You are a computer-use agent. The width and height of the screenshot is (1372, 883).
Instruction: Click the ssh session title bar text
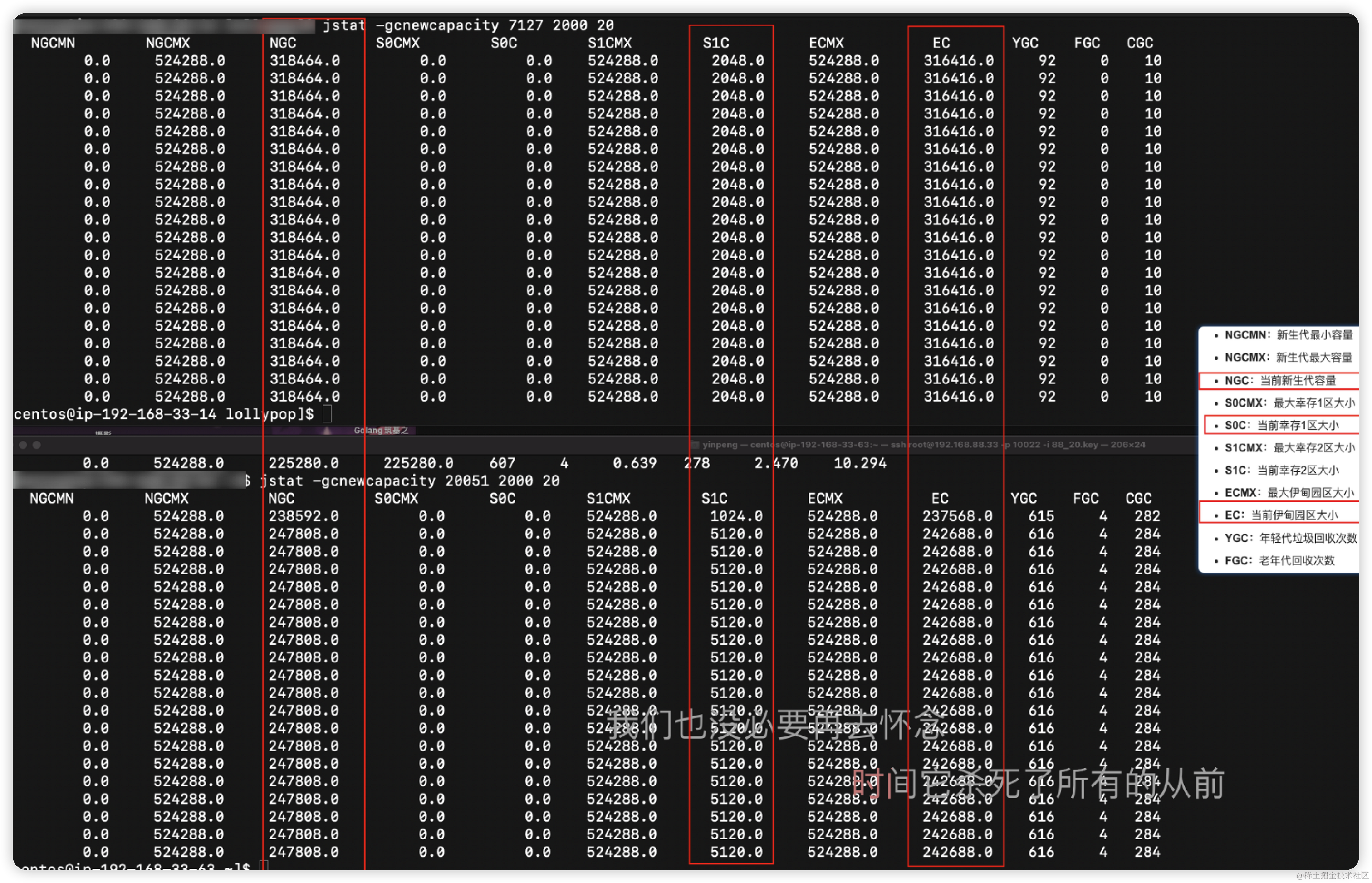[x=923, y=445]
